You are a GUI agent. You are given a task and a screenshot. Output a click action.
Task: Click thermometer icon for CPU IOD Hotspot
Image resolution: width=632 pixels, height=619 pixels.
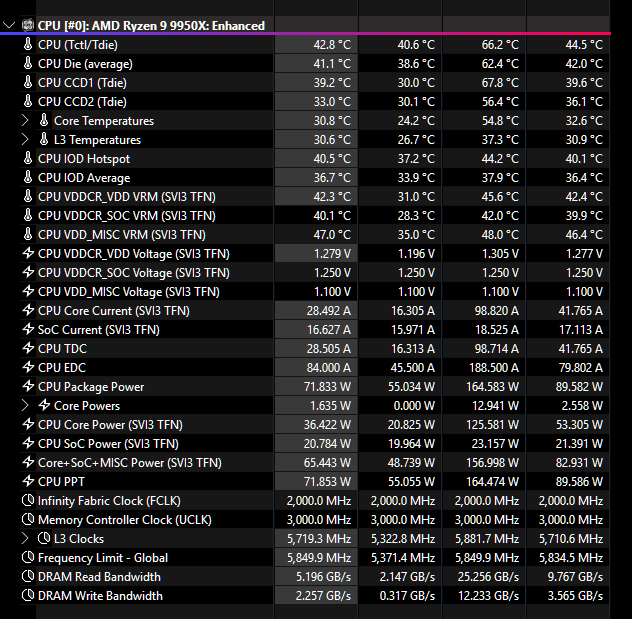(x=28, y=158)
